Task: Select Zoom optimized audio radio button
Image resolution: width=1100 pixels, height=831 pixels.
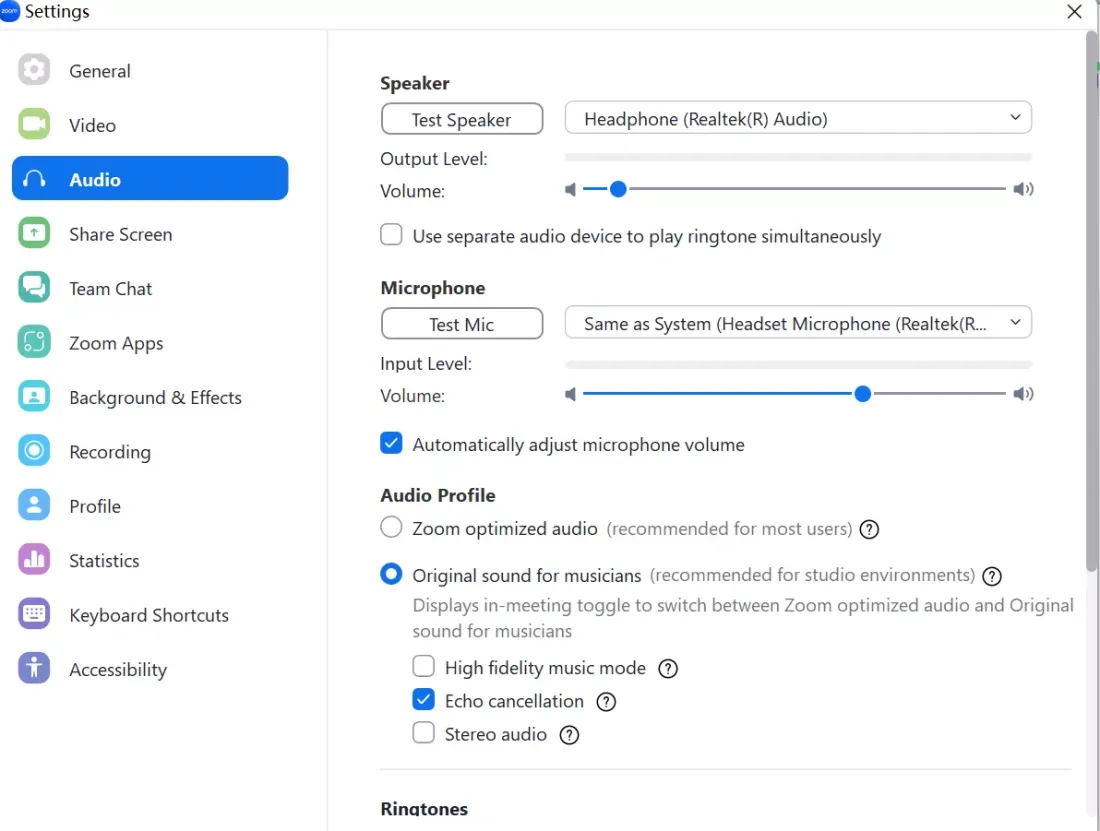Action: 391,527
